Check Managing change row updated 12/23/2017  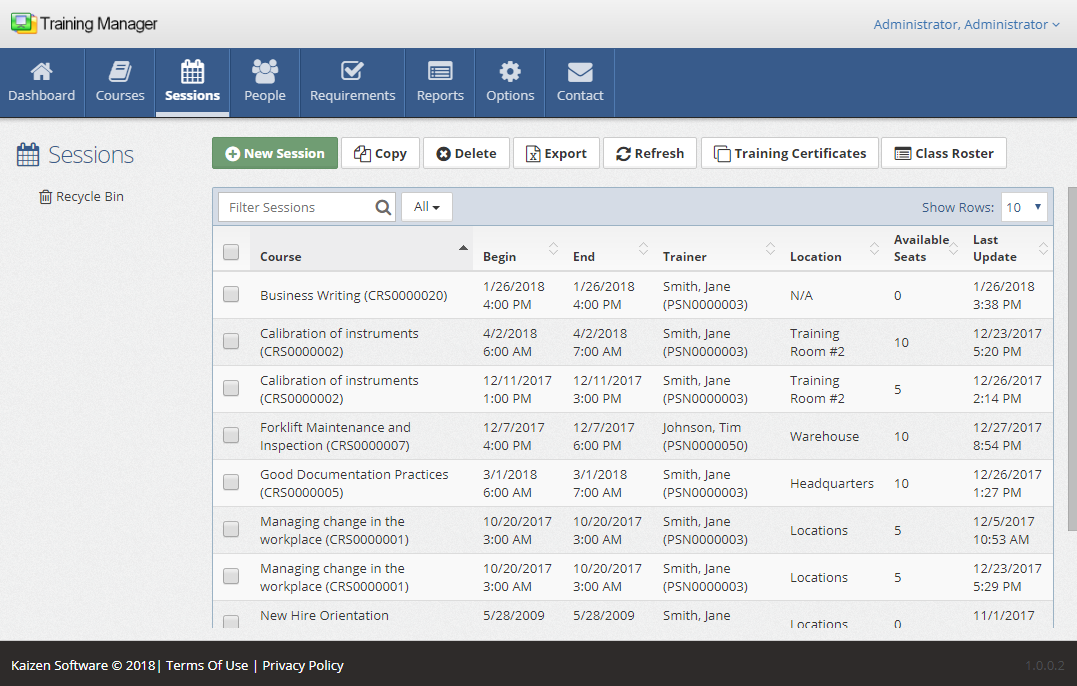tap(231, 577)
